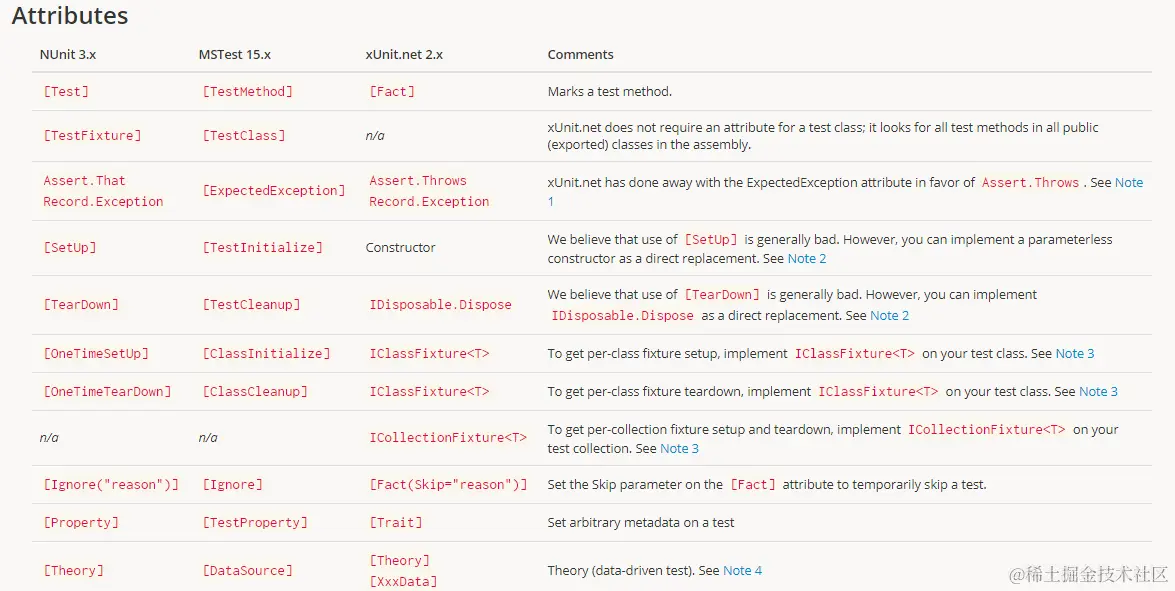This screenshot has height=591, width=1175.
Task: Click [SetUp] in the NUnit column
Action: [x=70, y=247]
